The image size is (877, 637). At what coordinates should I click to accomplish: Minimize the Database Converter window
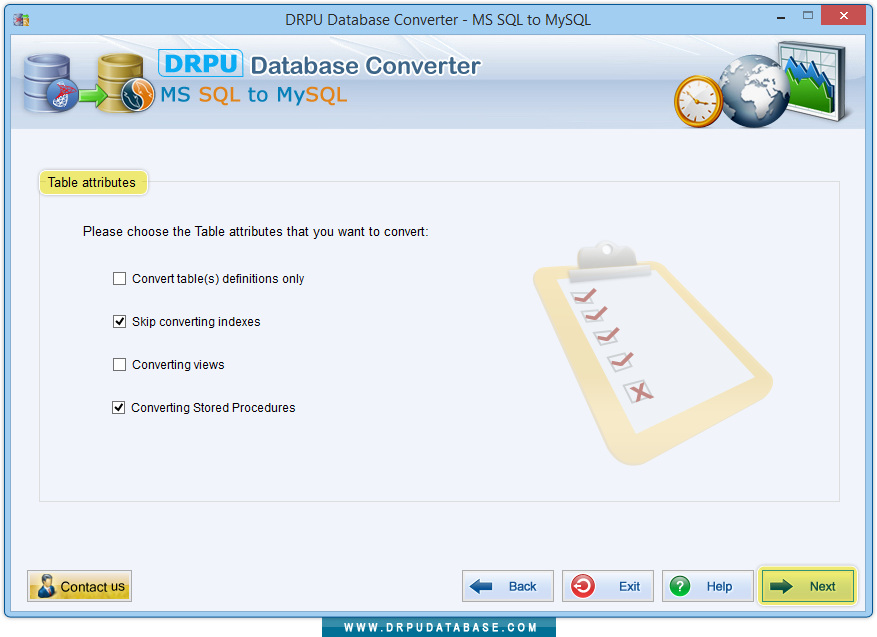tap(781, 18)
